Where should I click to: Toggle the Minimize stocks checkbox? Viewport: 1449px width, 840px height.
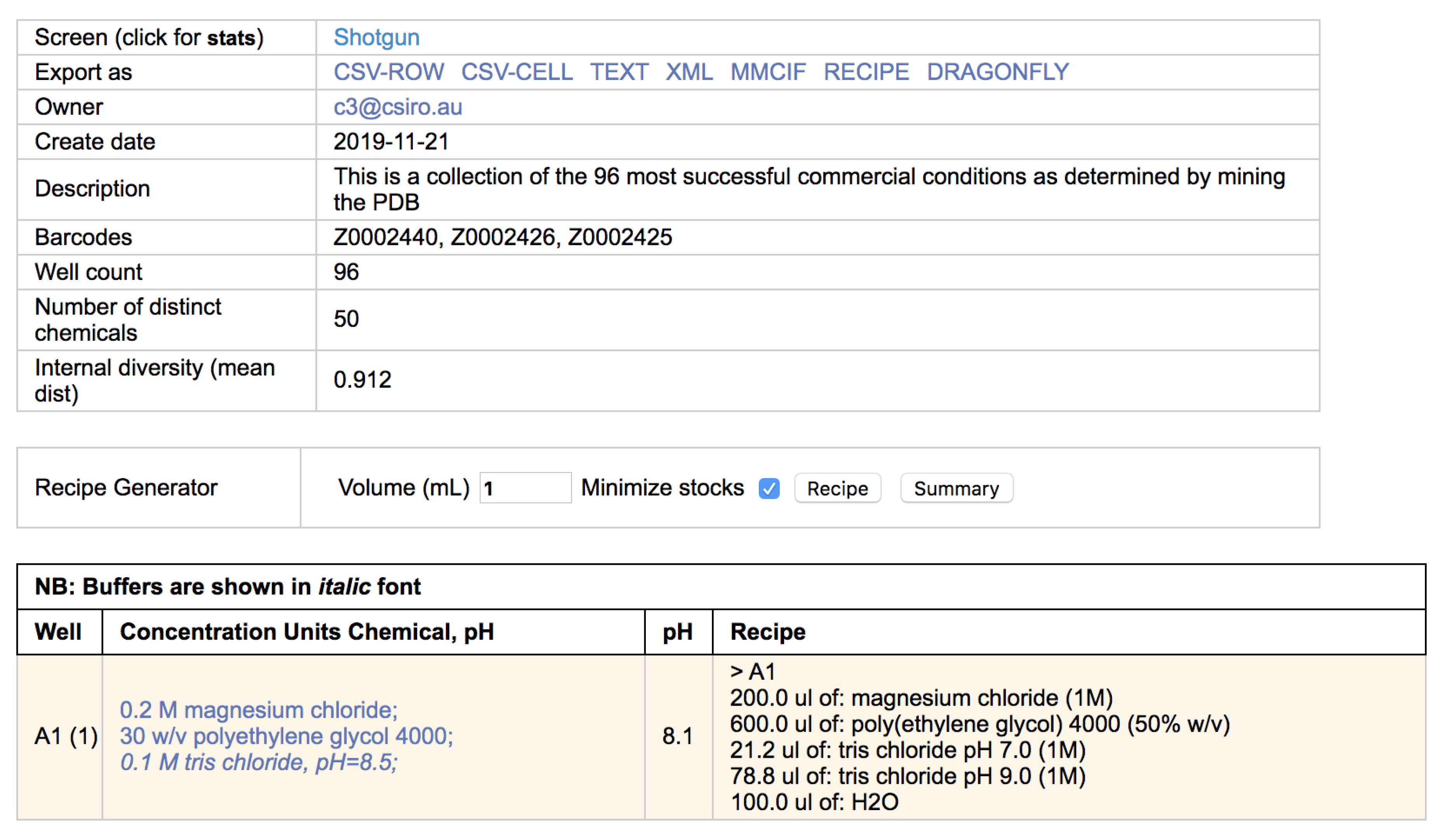[769, 488]
